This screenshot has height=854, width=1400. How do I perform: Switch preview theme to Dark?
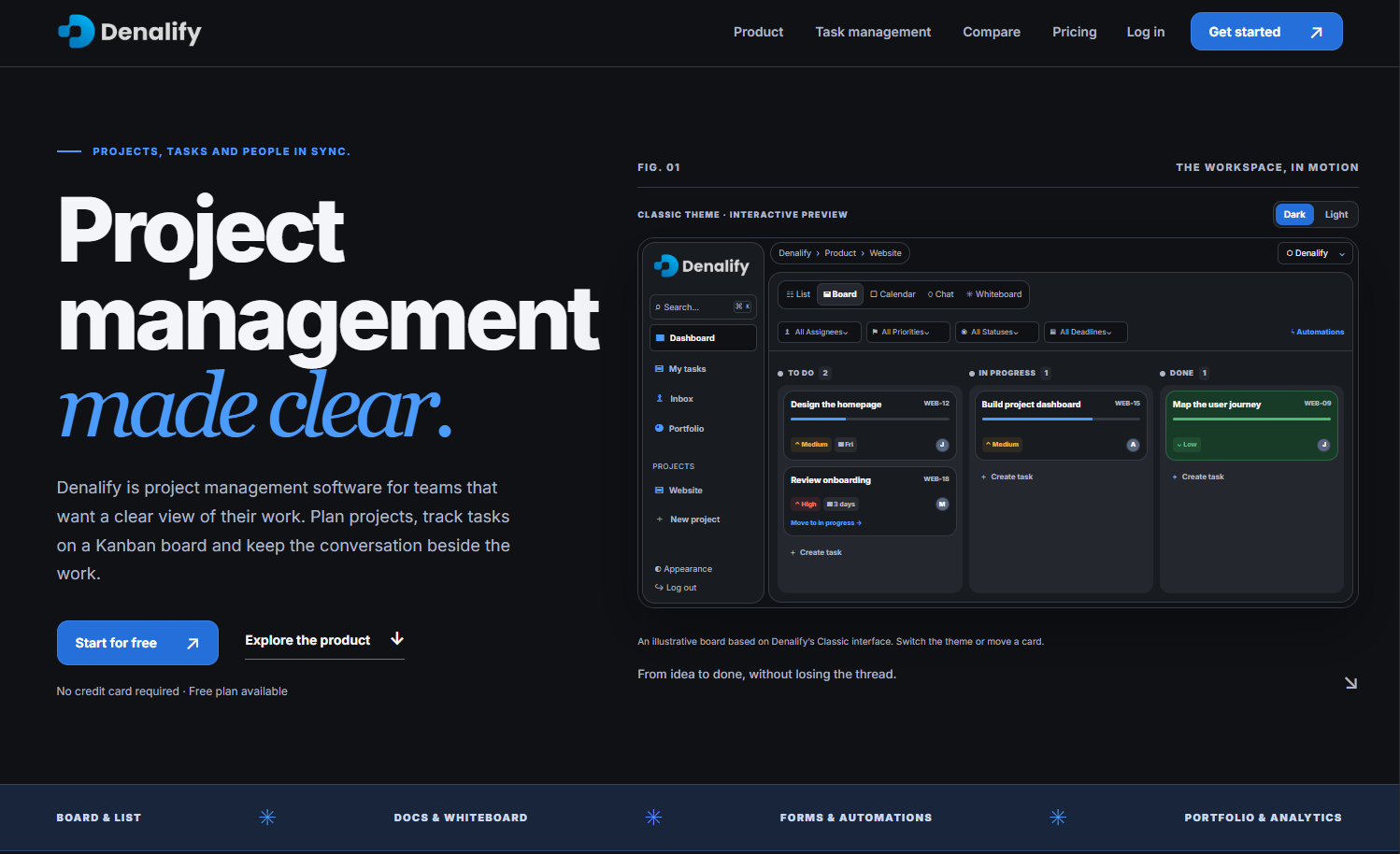(x=1294, y=215)
